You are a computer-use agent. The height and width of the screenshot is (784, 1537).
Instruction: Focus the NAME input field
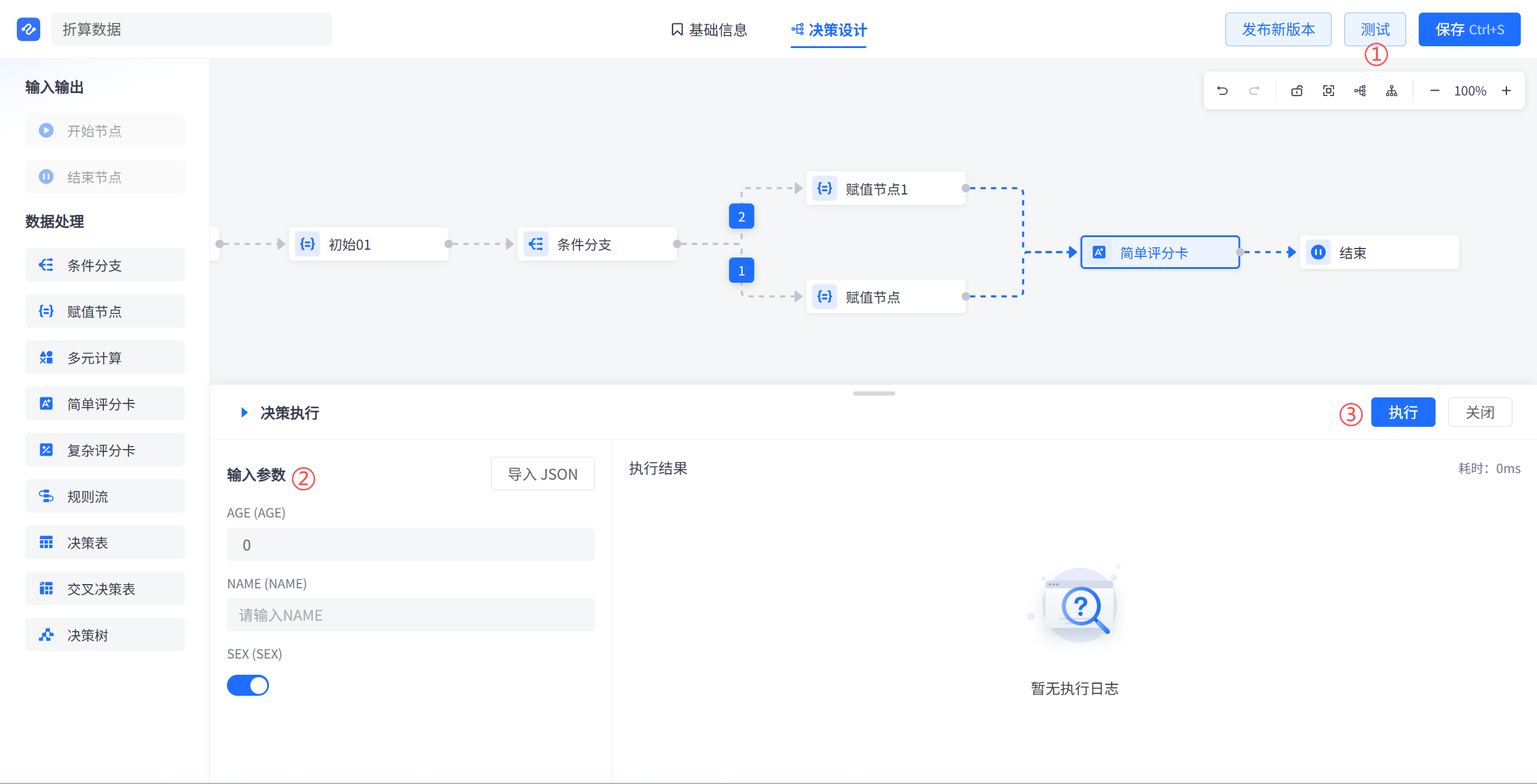(411, 615)
